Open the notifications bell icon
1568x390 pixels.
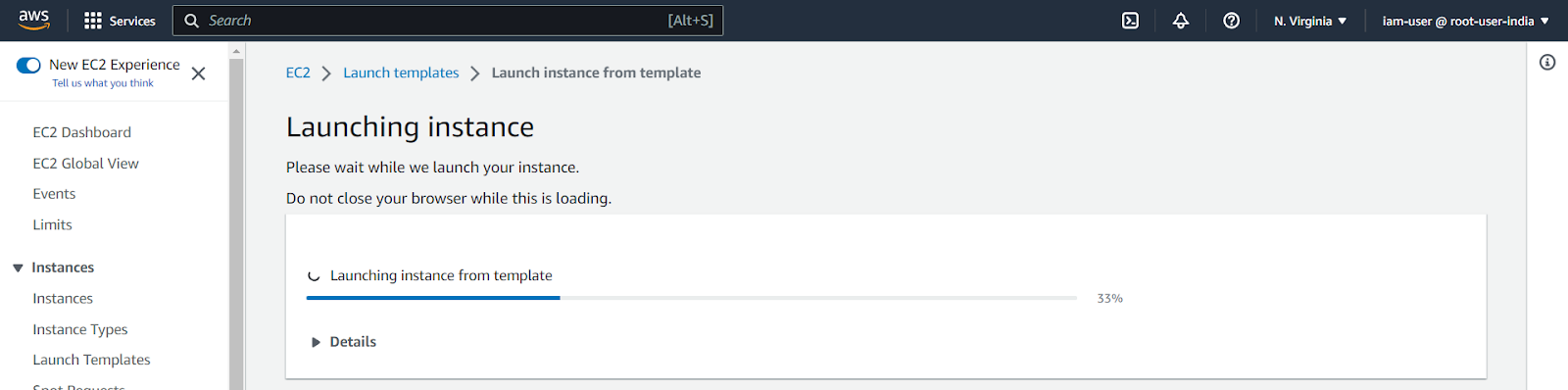1181,21
